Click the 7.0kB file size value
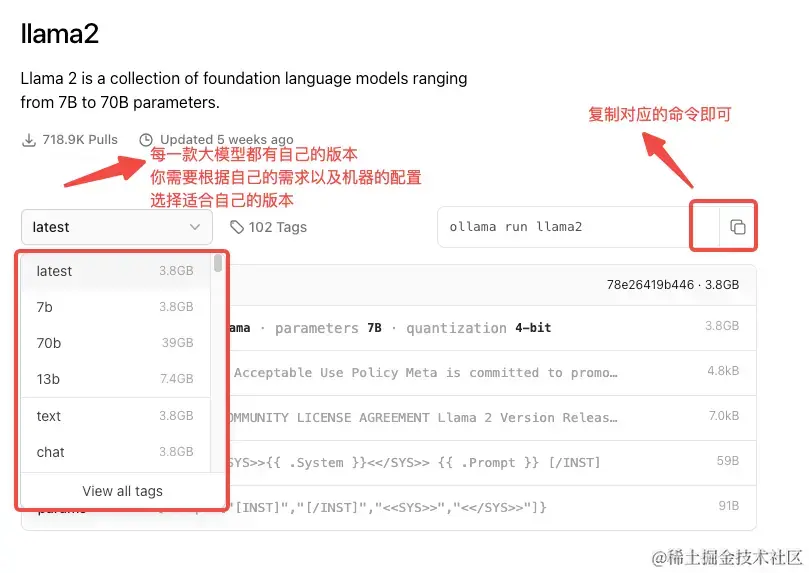 [723, 416]
